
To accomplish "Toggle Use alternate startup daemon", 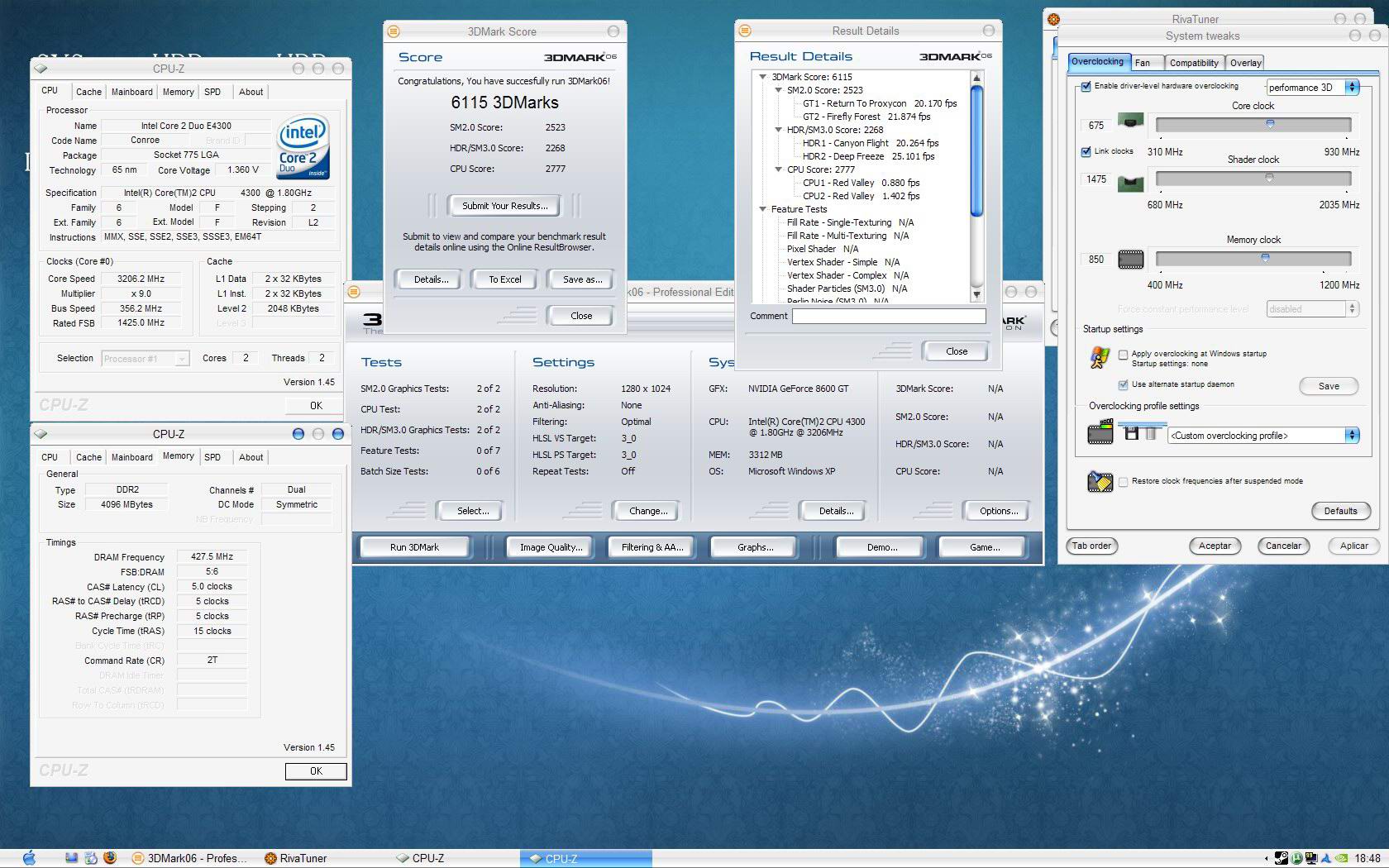I will (1123, 384).
